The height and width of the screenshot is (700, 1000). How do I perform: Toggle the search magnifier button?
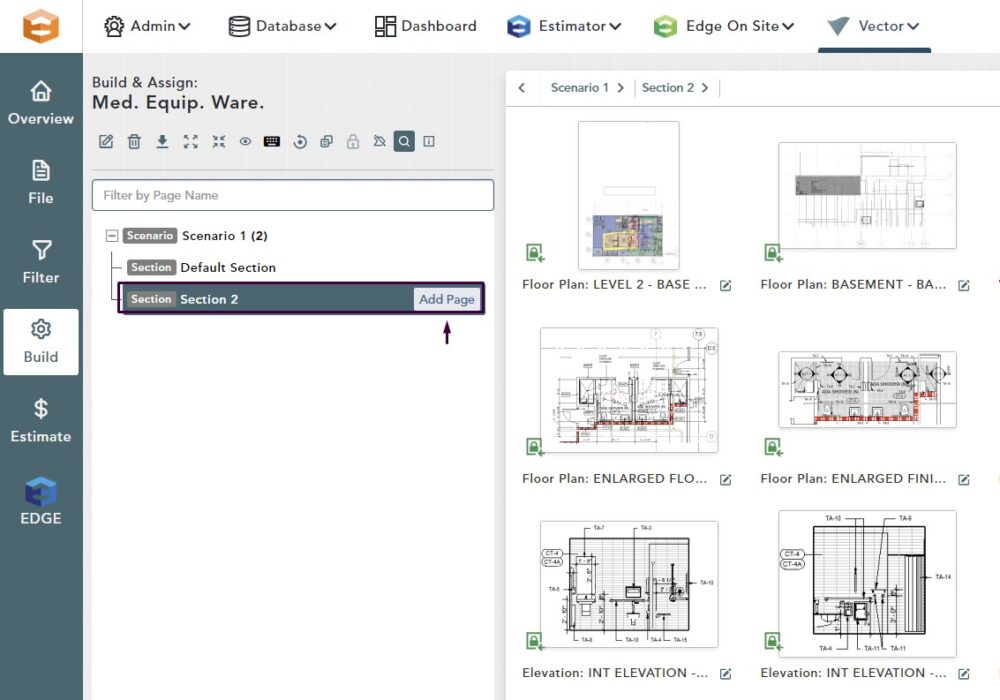coord(403,142)
